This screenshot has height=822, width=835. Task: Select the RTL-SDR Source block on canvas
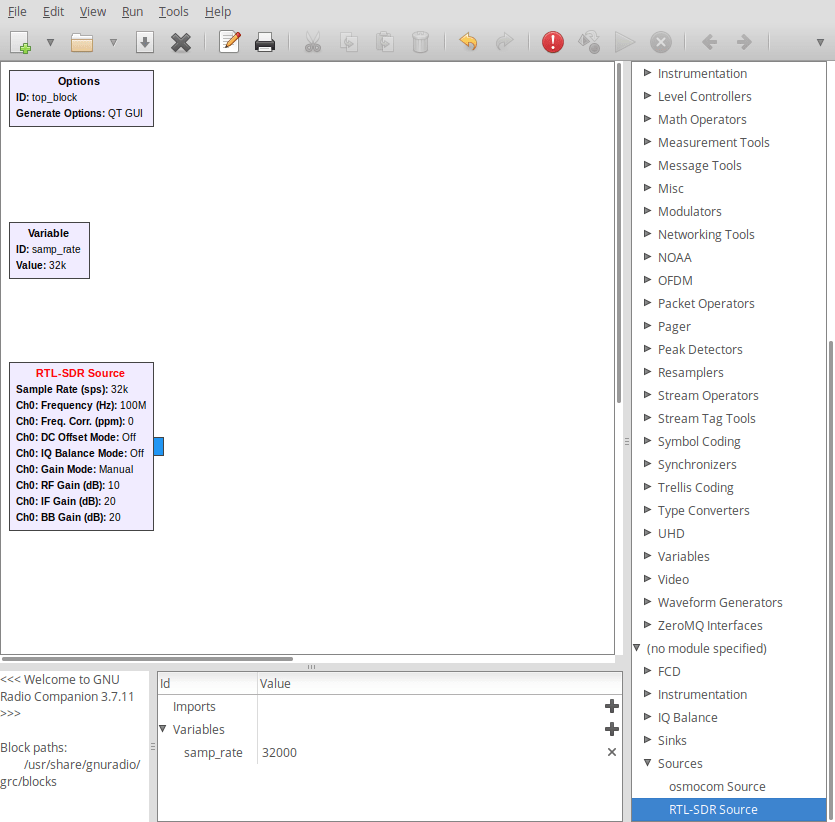pyautogui.click(x=80, y=445)
